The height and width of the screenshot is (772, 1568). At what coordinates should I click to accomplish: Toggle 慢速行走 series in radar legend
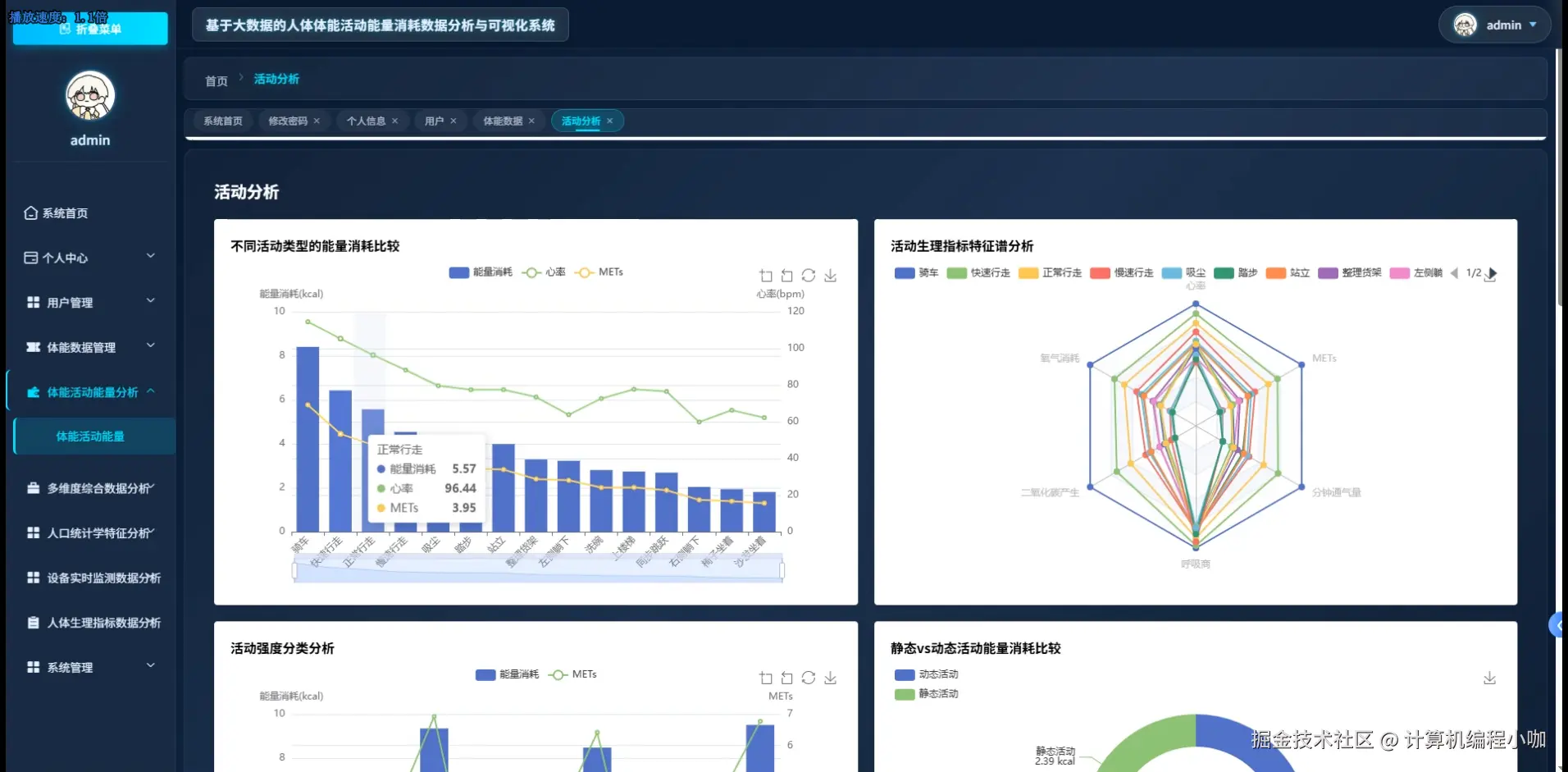tap(1122, 273)
